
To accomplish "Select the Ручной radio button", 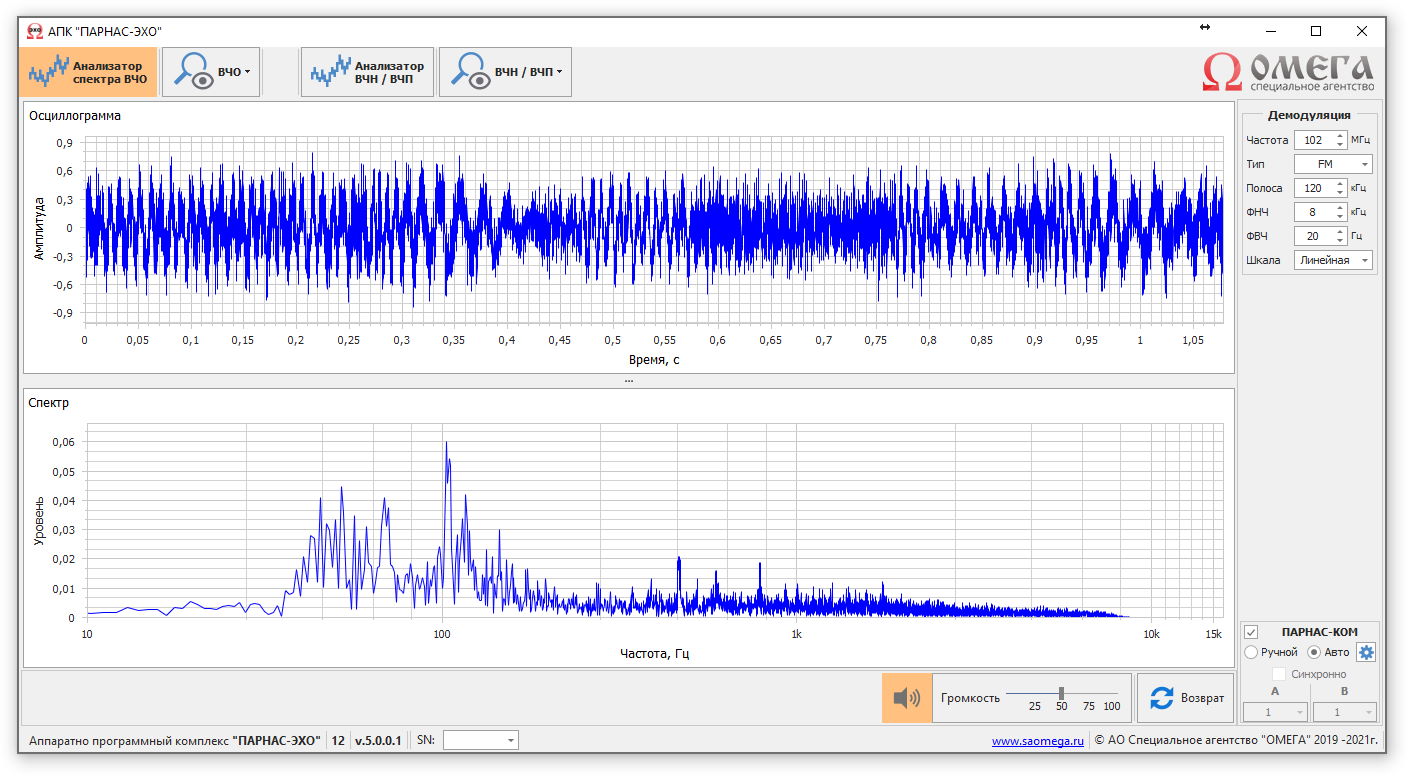I will [1251, 652].
